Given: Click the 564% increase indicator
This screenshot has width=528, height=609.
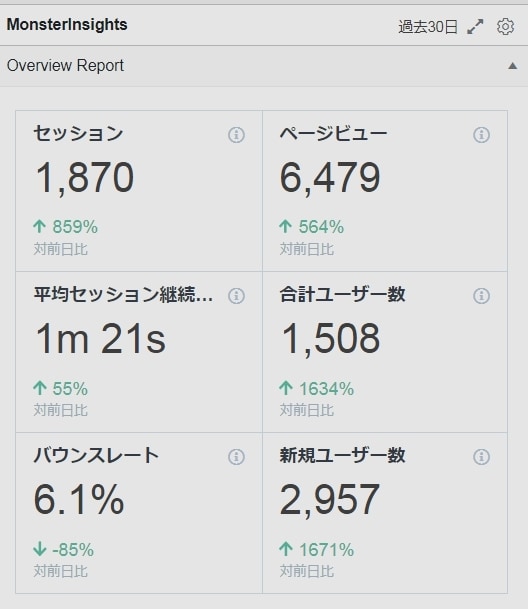Looking at the screenshot, I should coord(312,227).
